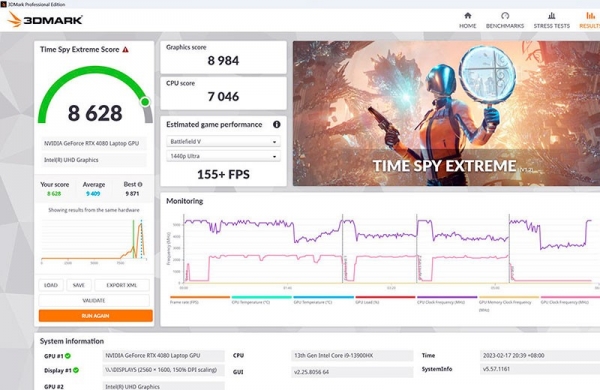Click the info icon next to Best
This screenshot has width=600, height=390.
[x=140, y=184]
